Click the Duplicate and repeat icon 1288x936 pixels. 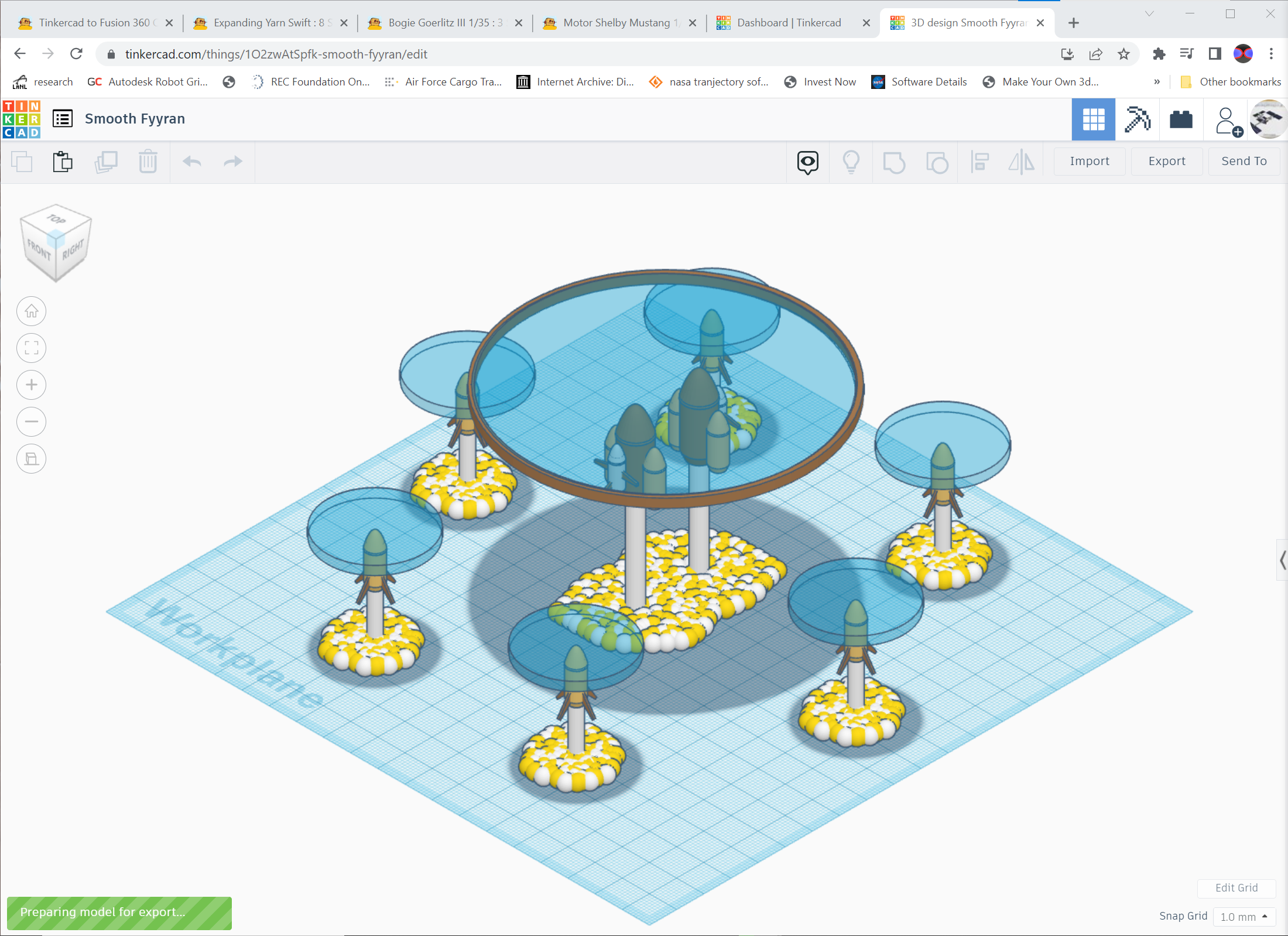(x=106, y=162)
